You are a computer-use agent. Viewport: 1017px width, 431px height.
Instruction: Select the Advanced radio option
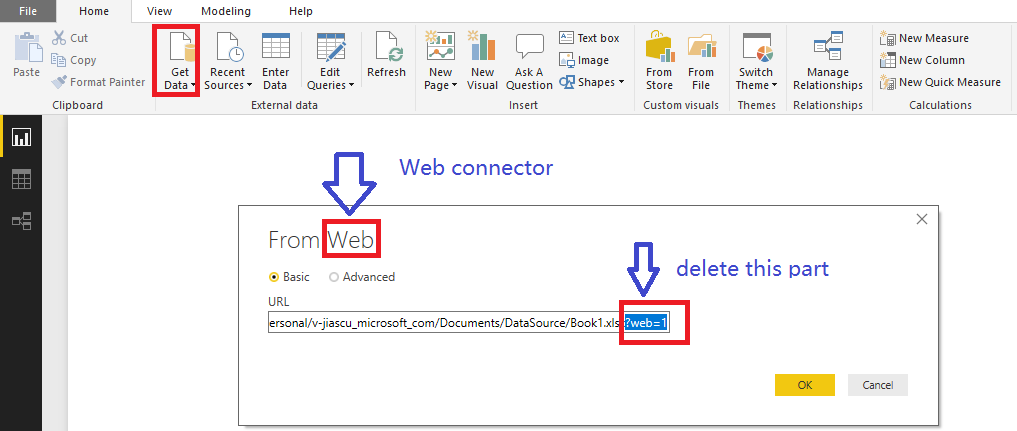coord(334,277)
